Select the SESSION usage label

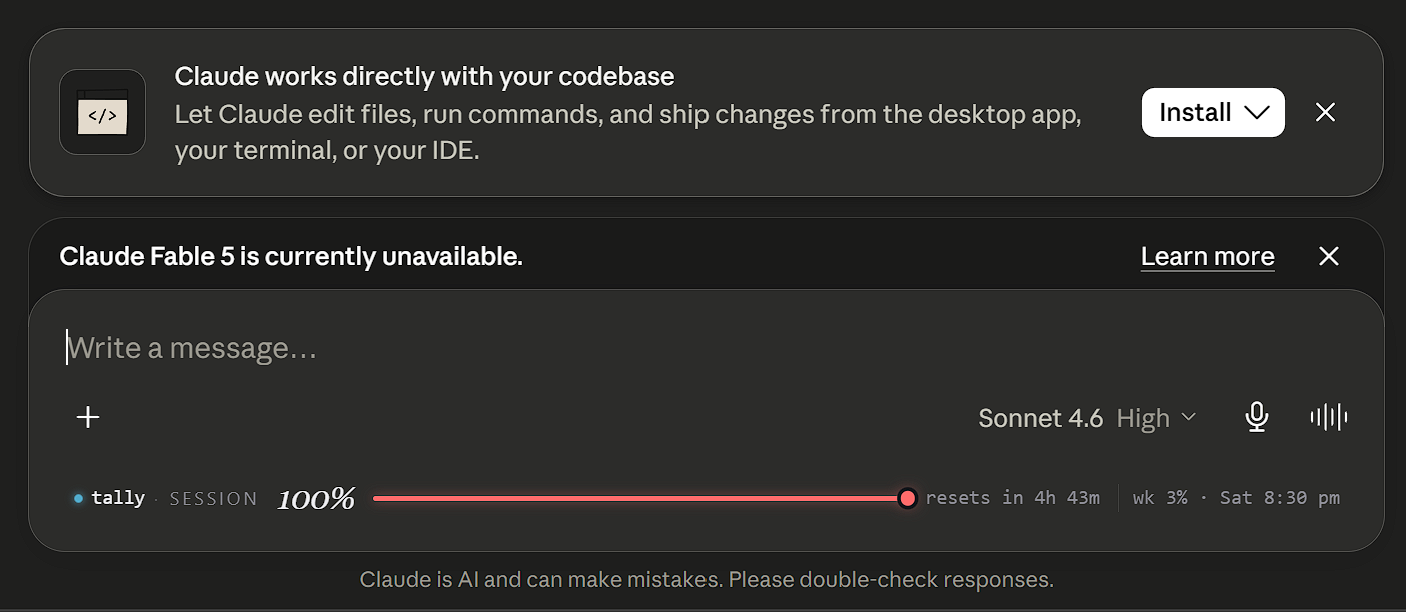(213, 498)
